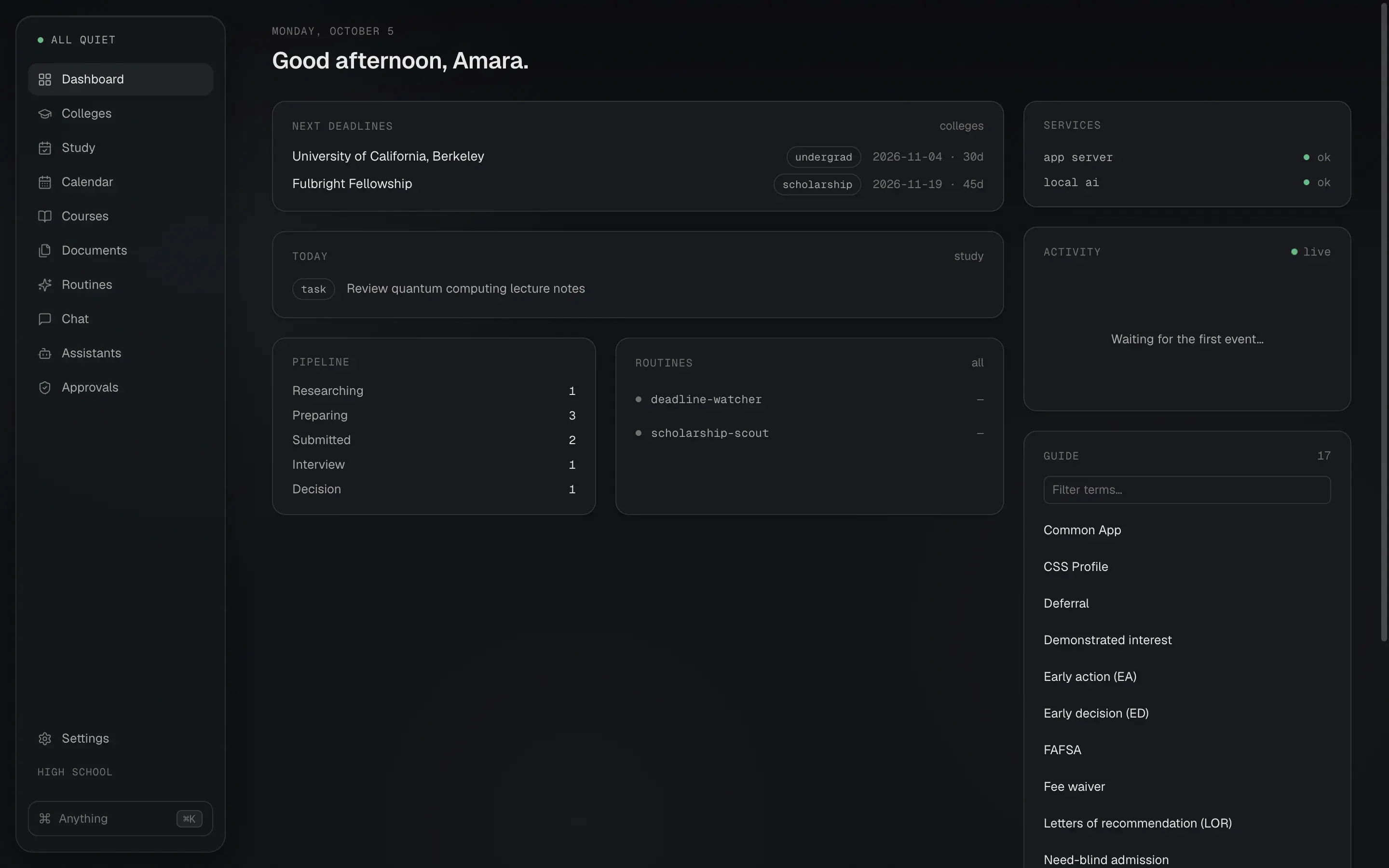Screen dimensions: 1389x868
Task: Click the colleges link in Next Deadlines
Action: pos(961,126)
